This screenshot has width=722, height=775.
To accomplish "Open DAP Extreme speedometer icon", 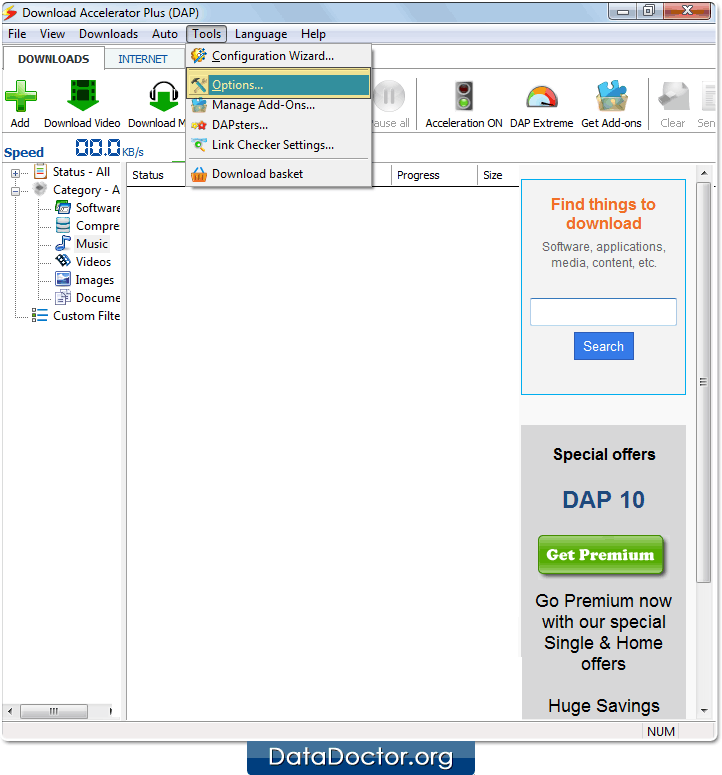I will [542, 97].
